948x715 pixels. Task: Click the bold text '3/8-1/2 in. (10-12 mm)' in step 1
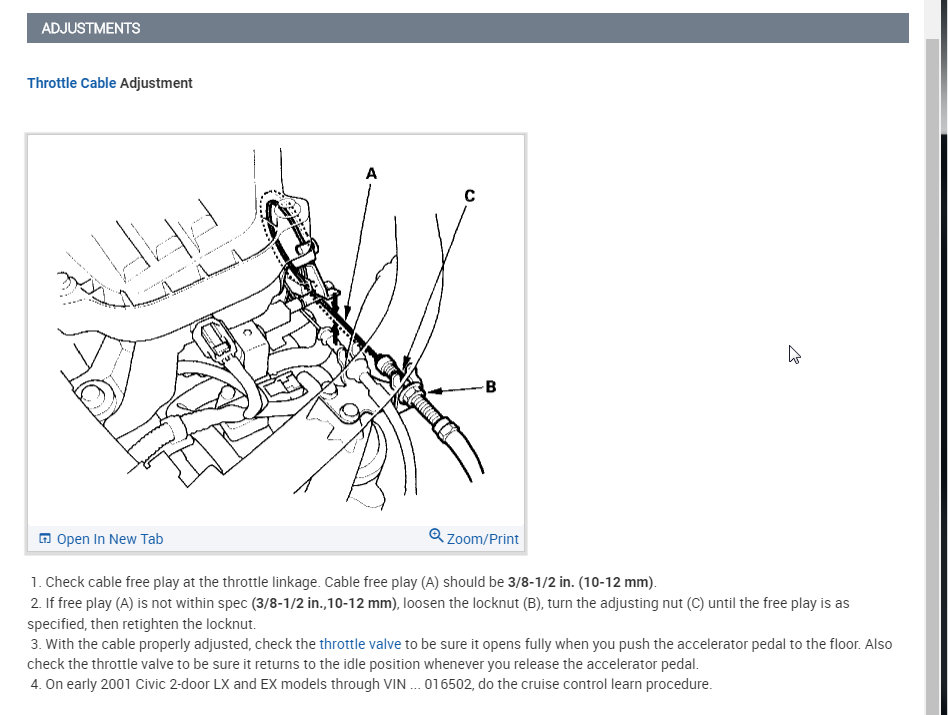click(x=580, y=583)
